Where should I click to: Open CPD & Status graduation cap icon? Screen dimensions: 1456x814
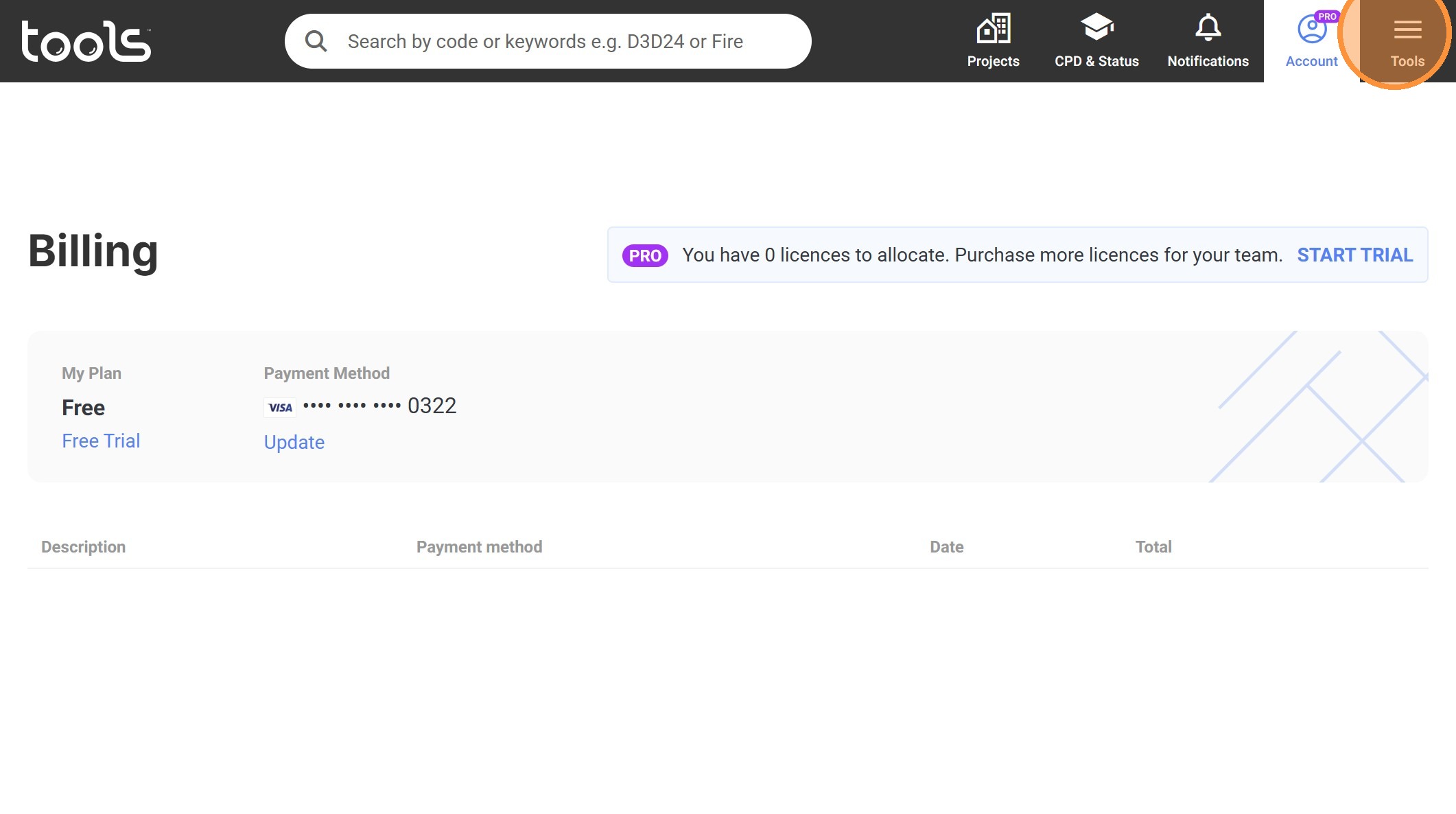coord(1096,27)
